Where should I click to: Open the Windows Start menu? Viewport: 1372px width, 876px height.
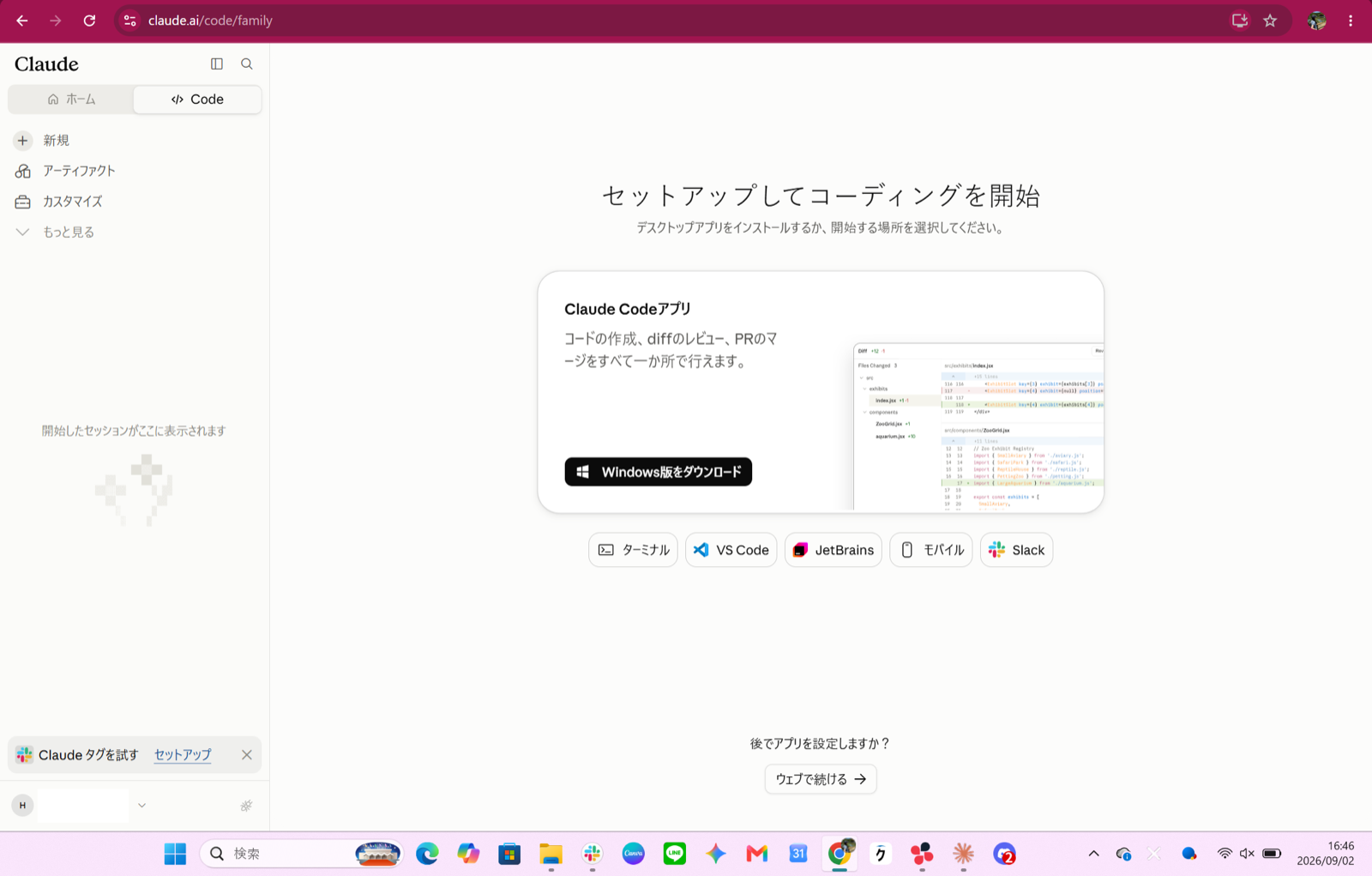[175, 854]
